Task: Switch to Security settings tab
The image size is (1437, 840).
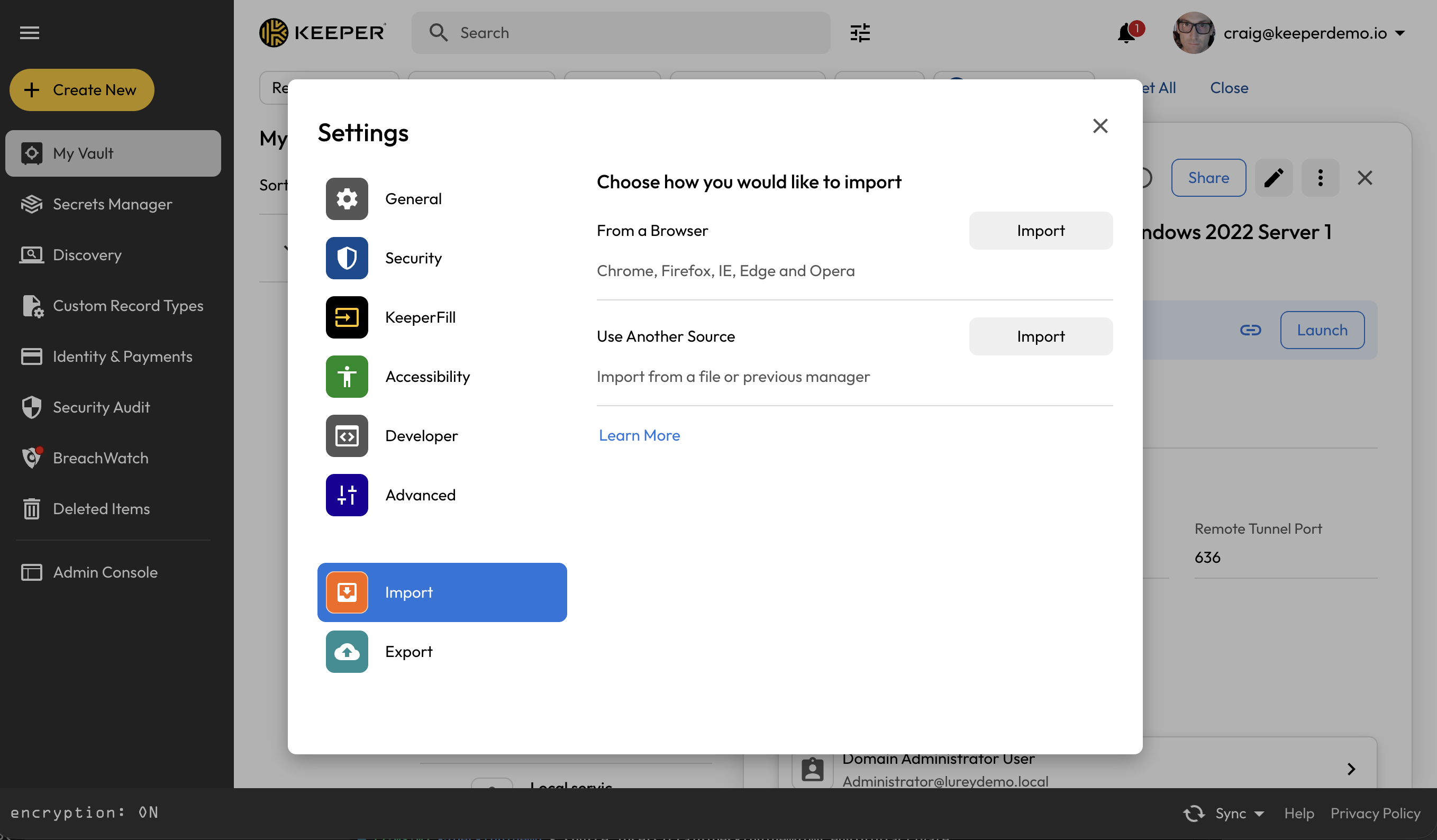Action: click(413, 258)
